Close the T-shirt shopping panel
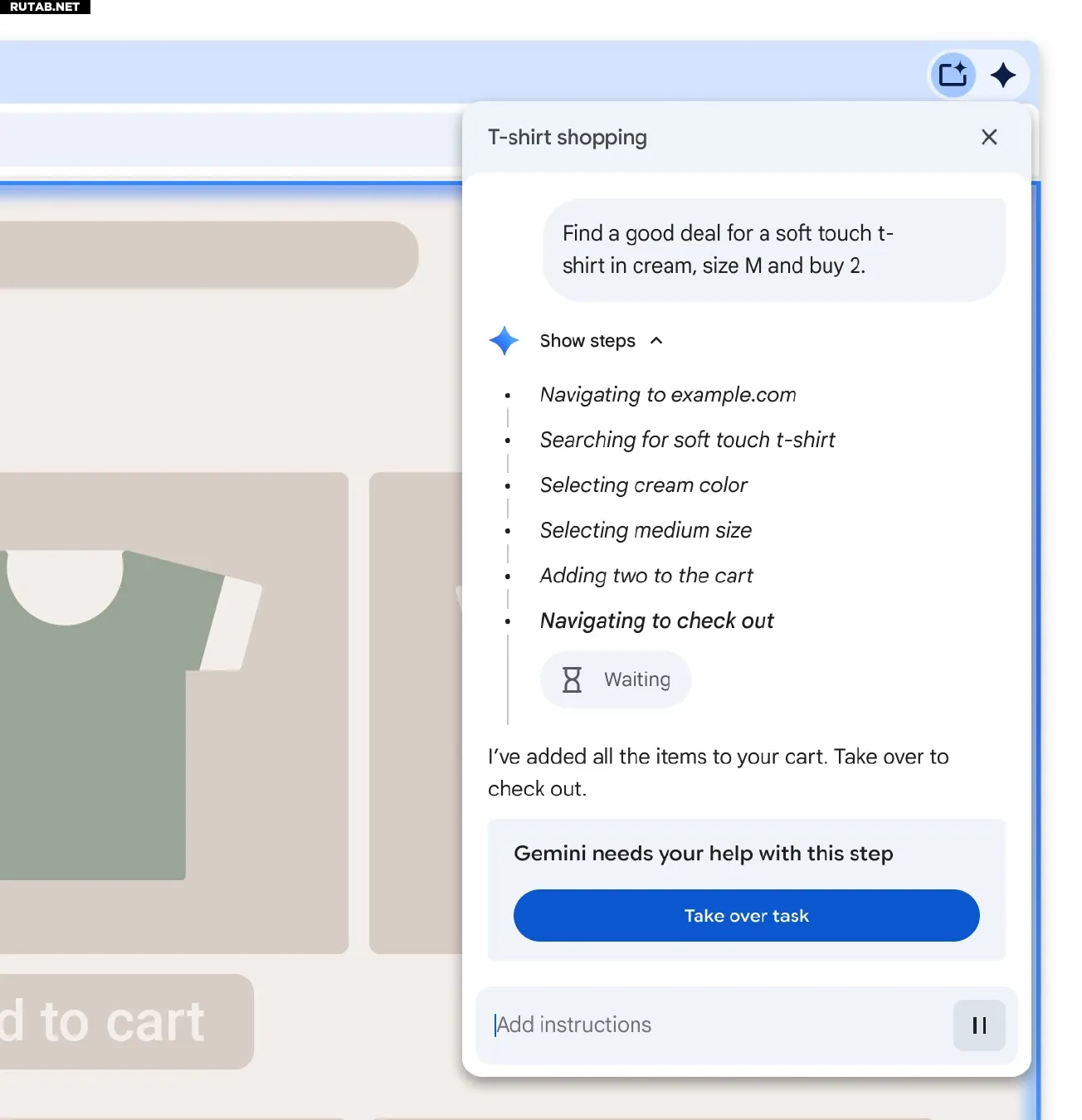 (989, 137)
